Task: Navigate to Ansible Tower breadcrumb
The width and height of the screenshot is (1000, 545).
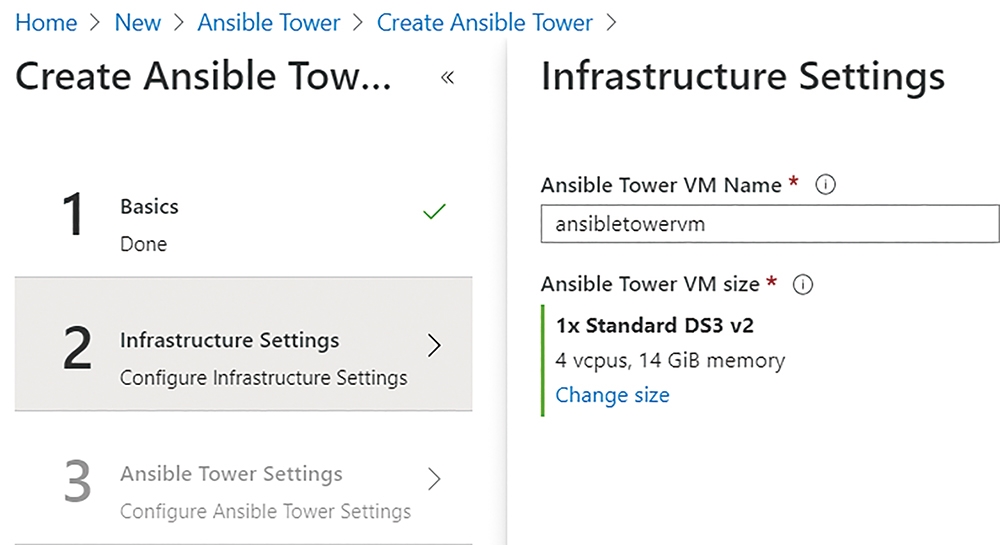Action: (x=268, y=23)
